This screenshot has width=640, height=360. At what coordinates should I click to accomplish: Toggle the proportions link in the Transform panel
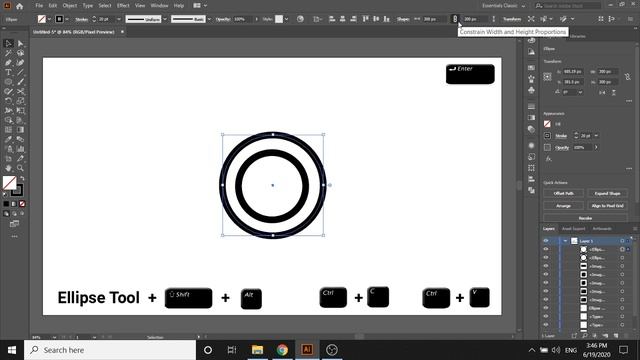(627, 76)
